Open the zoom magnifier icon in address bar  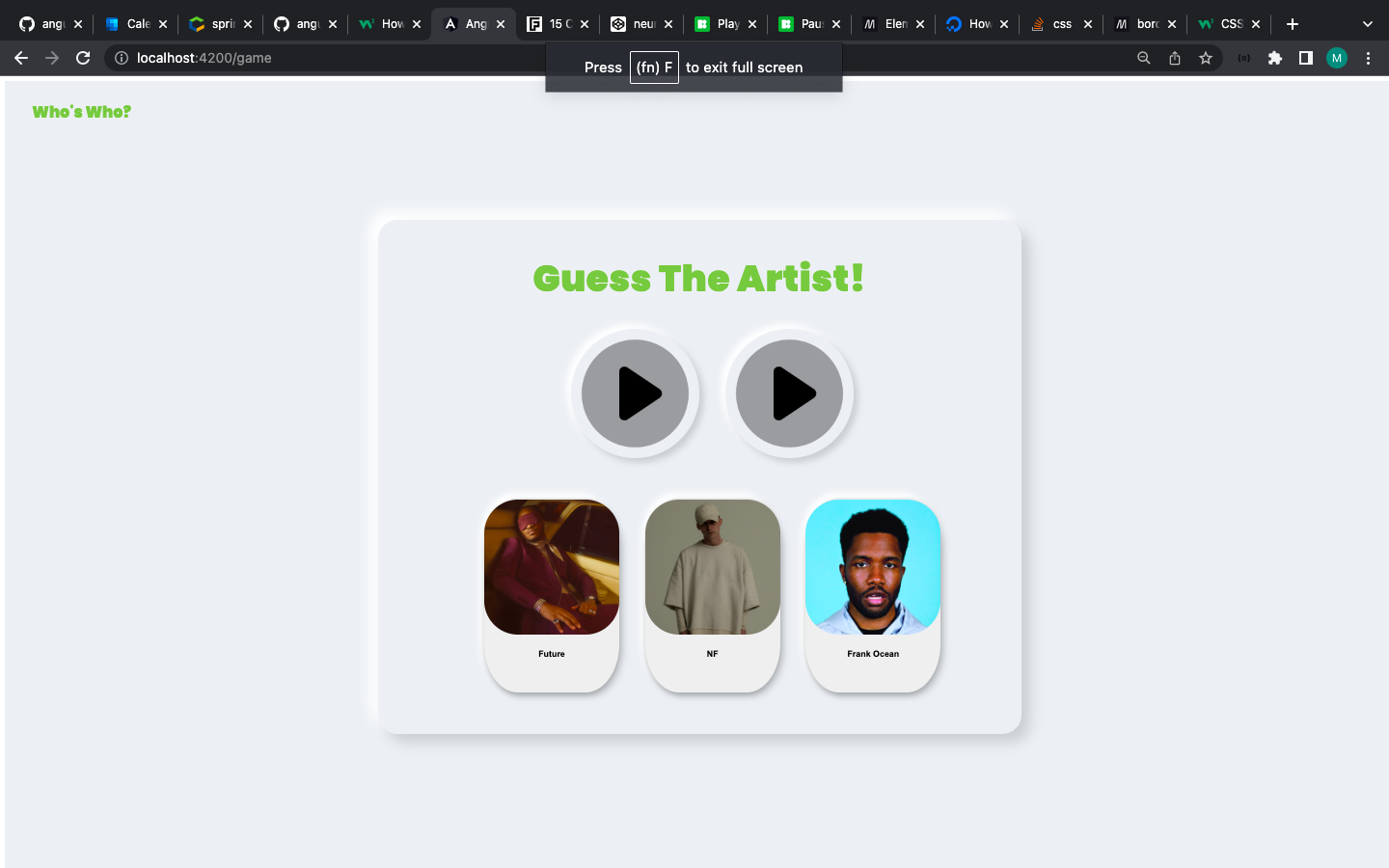[1144, 58]
